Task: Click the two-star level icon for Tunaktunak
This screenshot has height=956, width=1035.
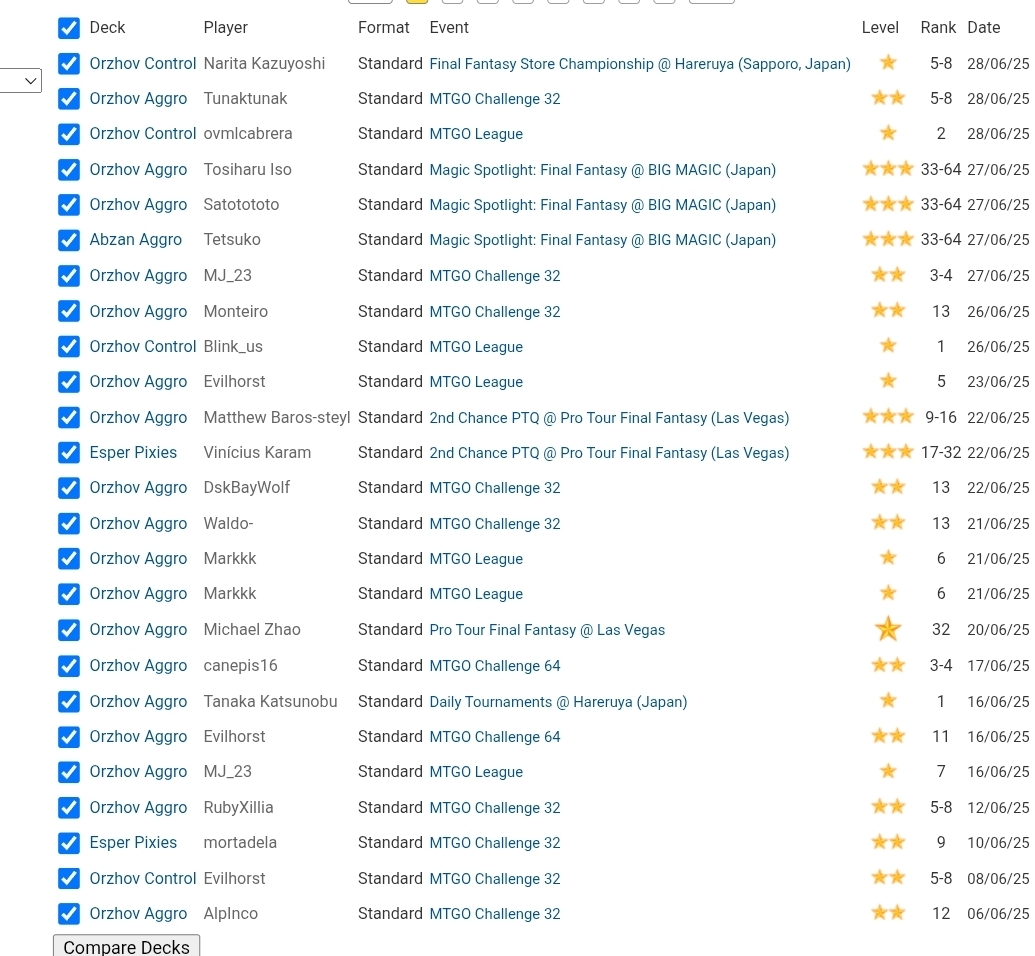Action: [x=888, y=98]
